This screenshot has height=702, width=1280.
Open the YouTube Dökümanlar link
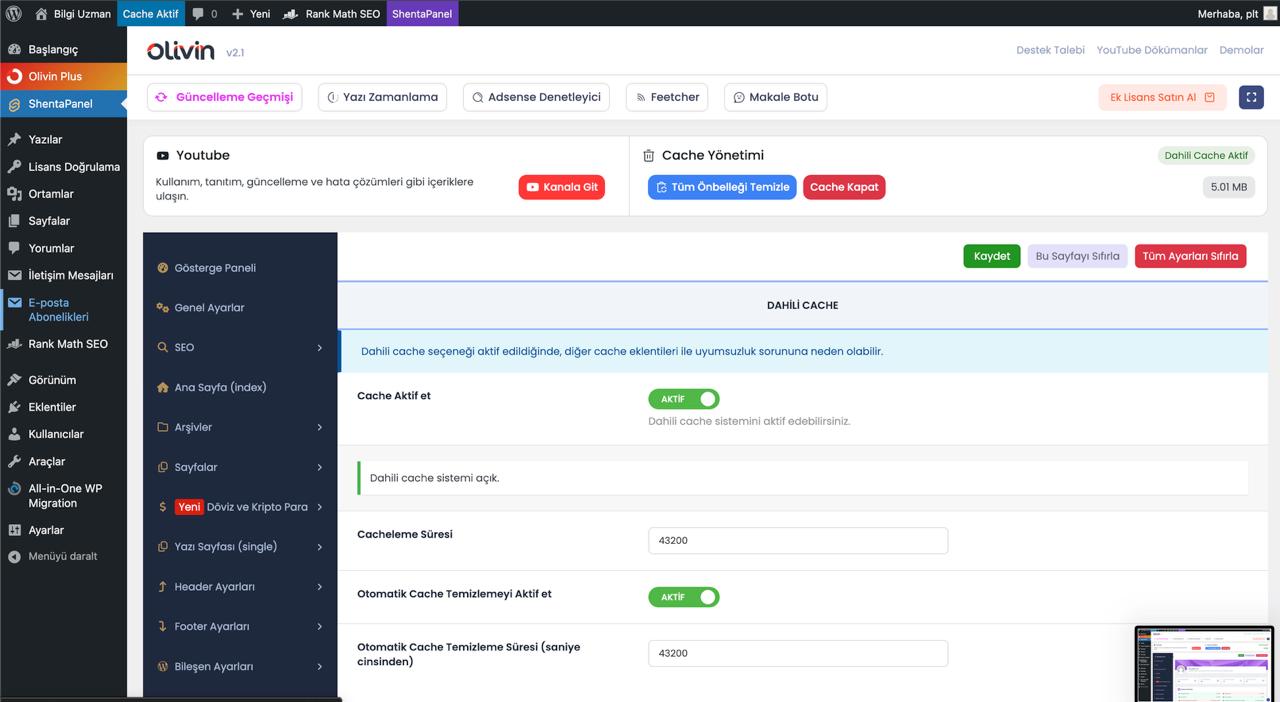[1152, 50]
